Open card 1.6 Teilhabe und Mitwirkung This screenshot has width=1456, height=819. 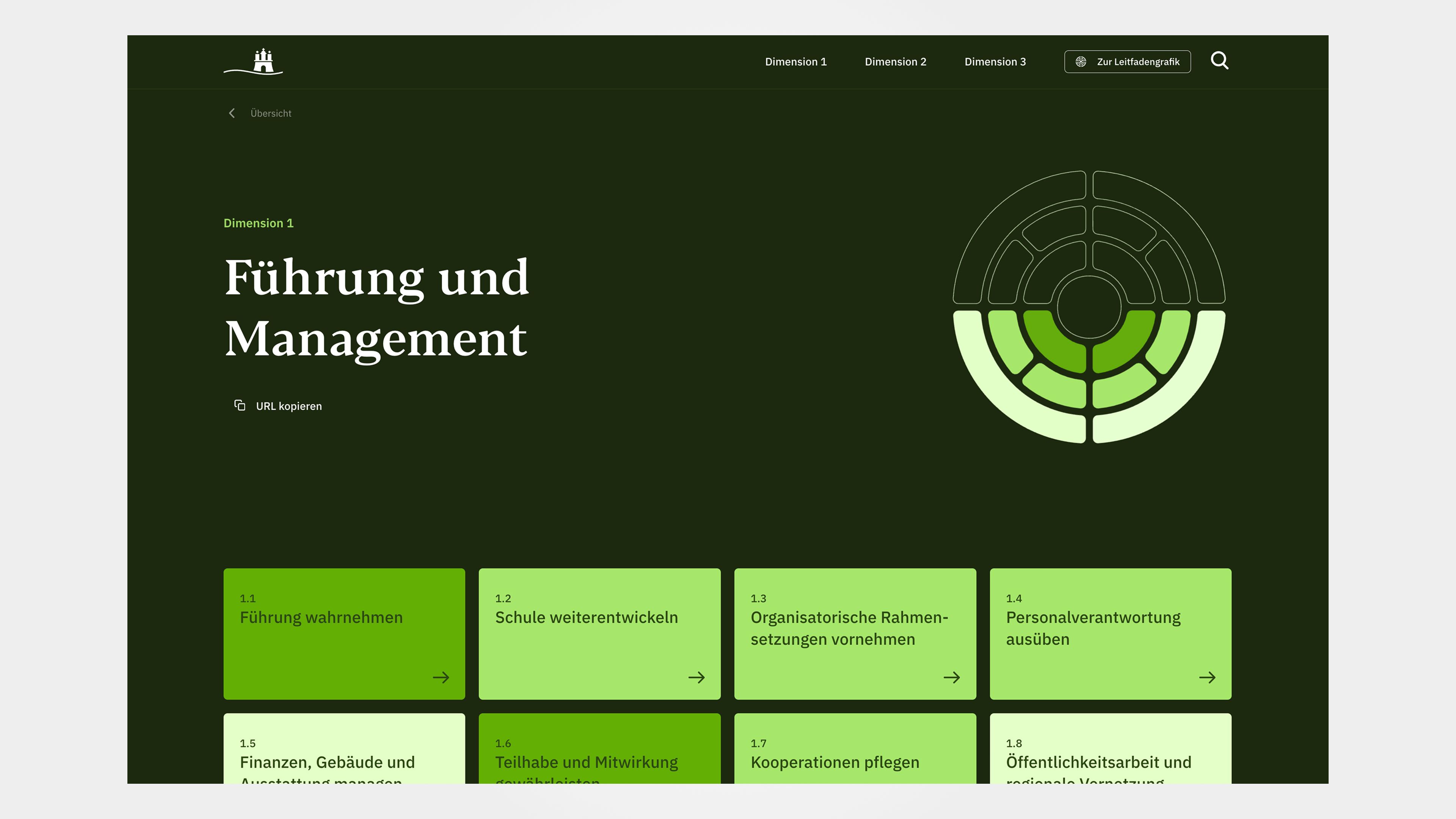tap(600, 748)
